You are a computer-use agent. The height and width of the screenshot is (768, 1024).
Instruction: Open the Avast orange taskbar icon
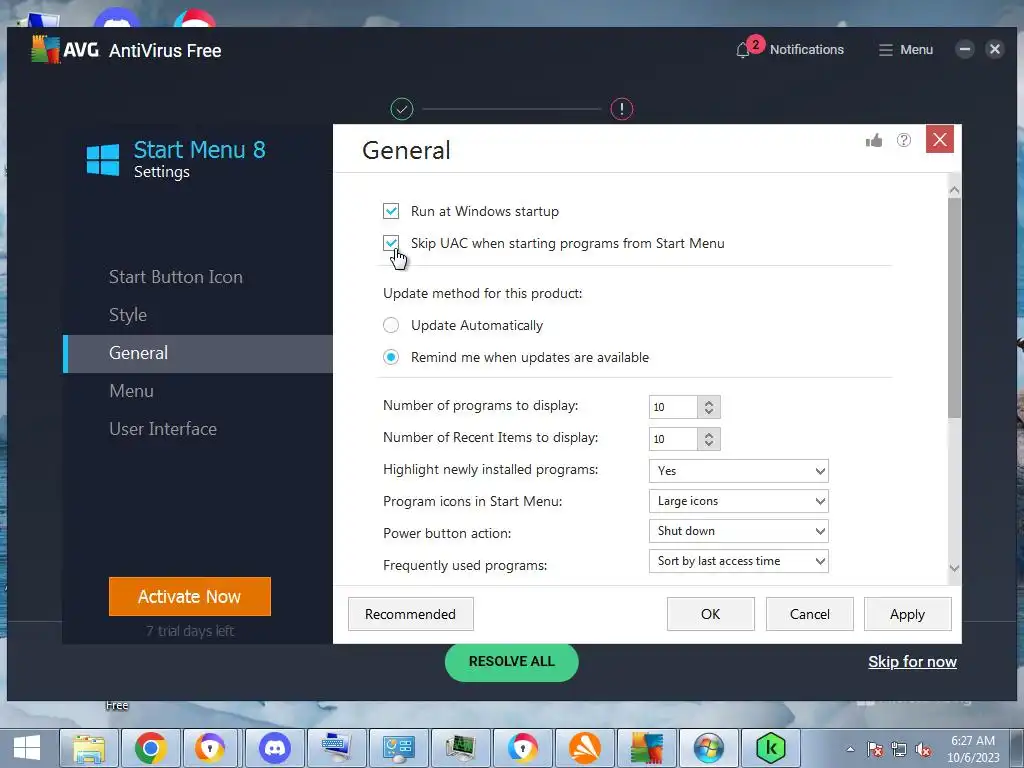pyautogui.click(x=584, y=748)
